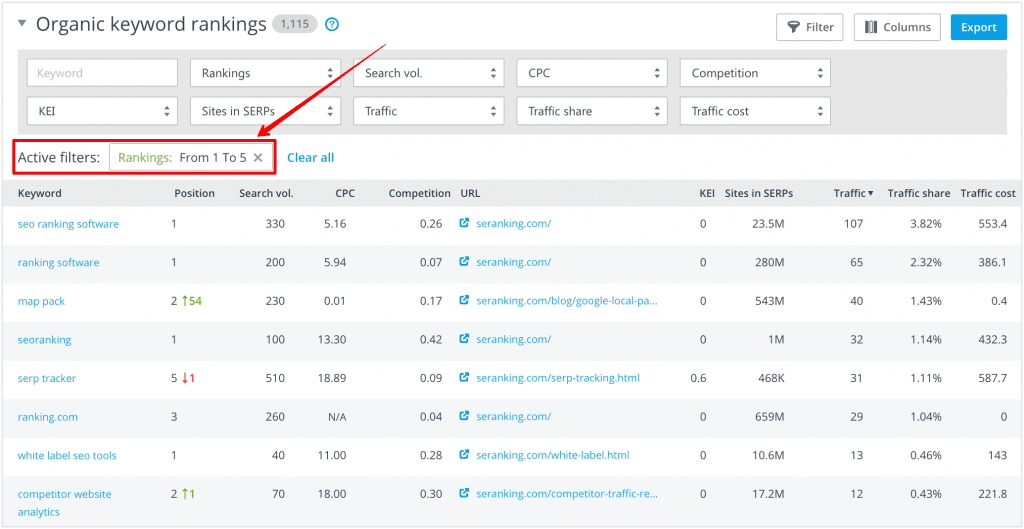Click external link icon in seo ranking software row

[464, 223]
